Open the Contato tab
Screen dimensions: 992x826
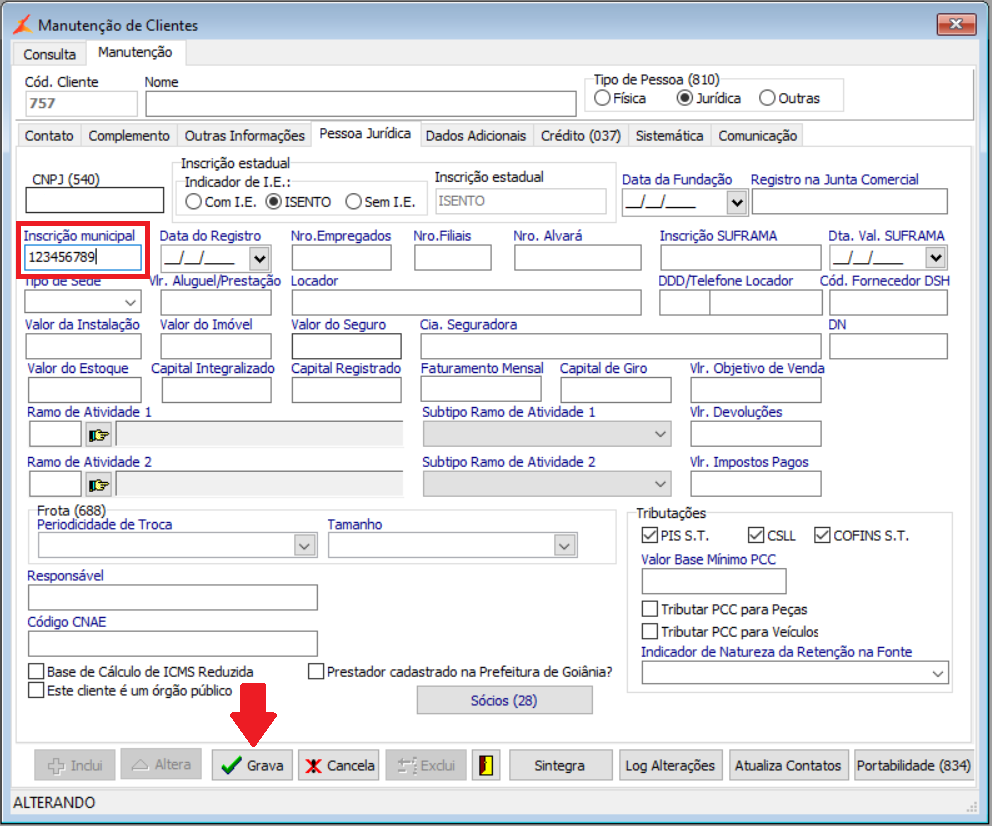point(49,135)
